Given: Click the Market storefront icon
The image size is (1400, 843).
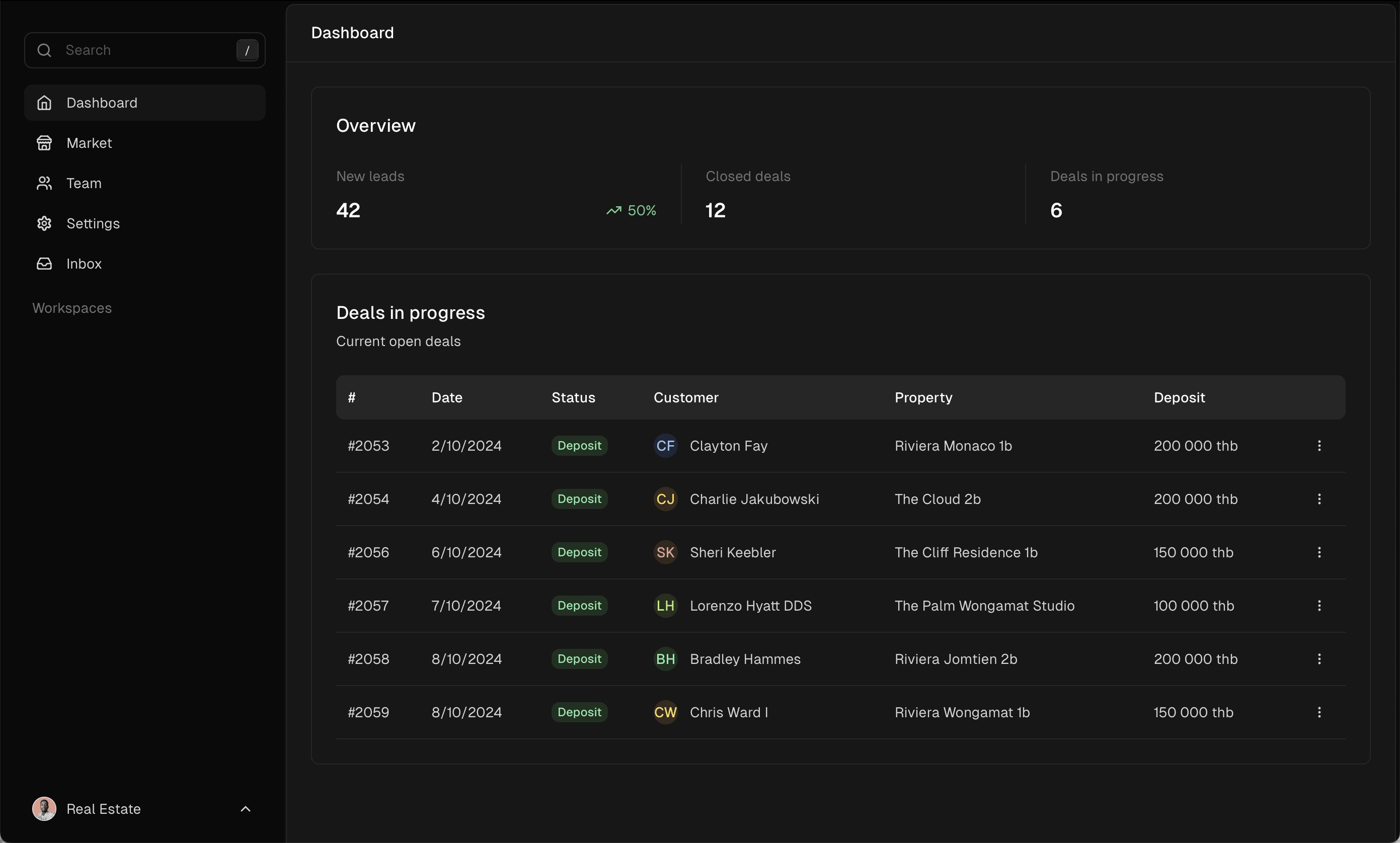Looking at the screenshot, I should (x=44, y=143).
